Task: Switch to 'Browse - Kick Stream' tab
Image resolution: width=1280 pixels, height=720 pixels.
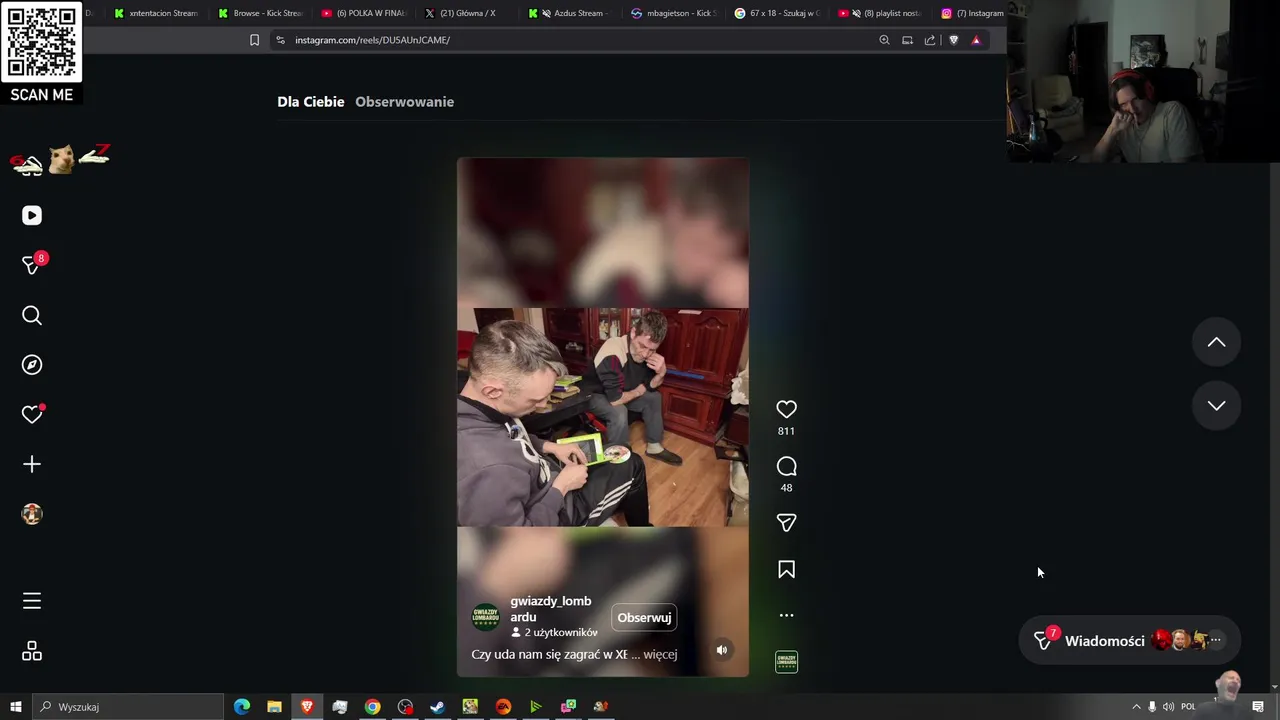Action: coord(260,13)
